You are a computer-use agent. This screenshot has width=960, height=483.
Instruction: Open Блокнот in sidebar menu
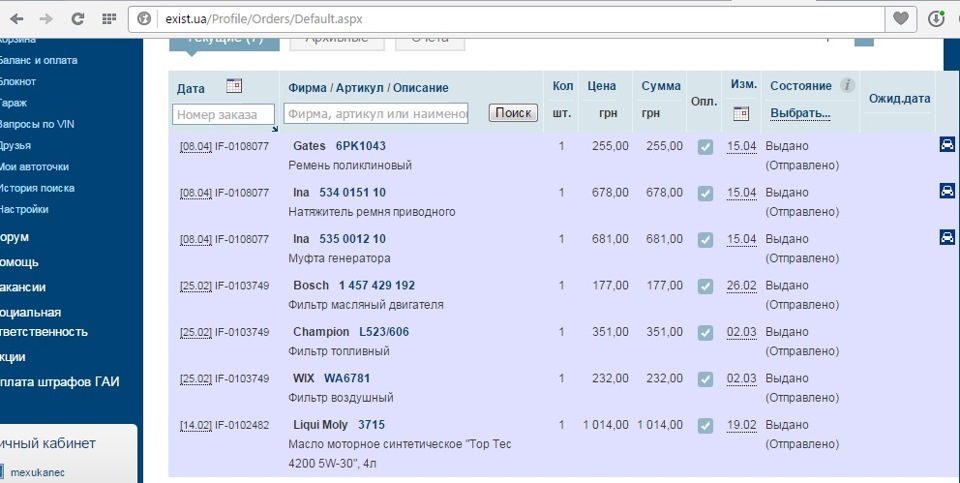18,81
